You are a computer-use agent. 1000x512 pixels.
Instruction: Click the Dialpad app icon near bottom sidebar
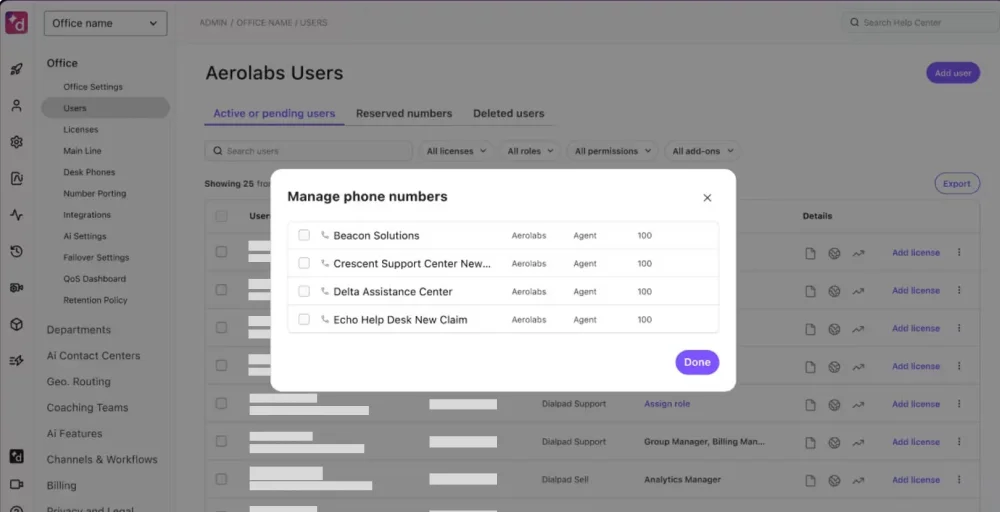coord(17,456)
